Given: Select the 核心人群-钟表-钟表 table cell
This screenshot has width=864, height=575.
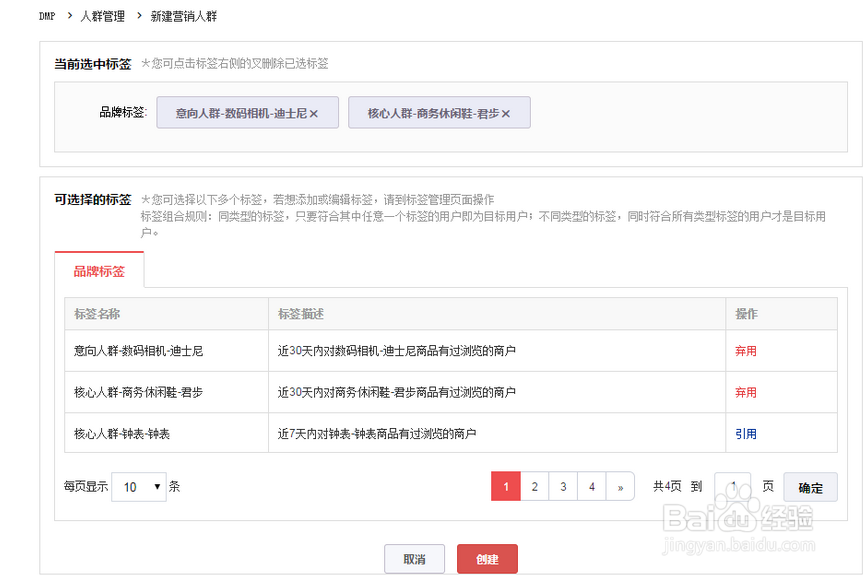Looking at the screenshot, I should coord(166,433).
